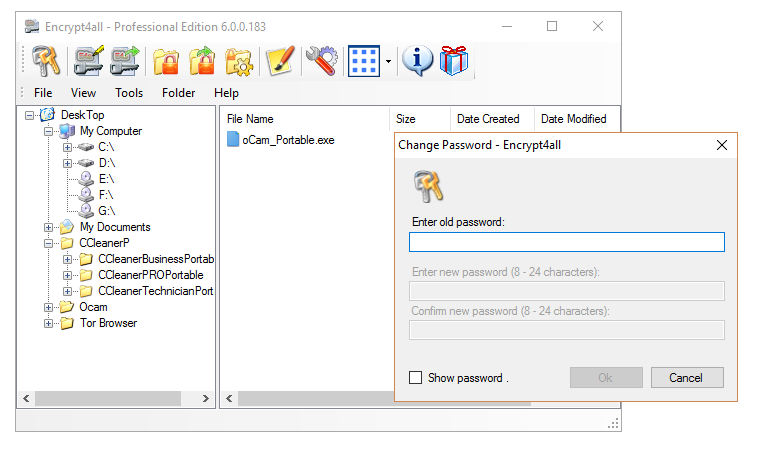Image resolution: width=765 pixels, height=449 pixels.
Task: Click the Enter new password field
Action: (567, 291)
